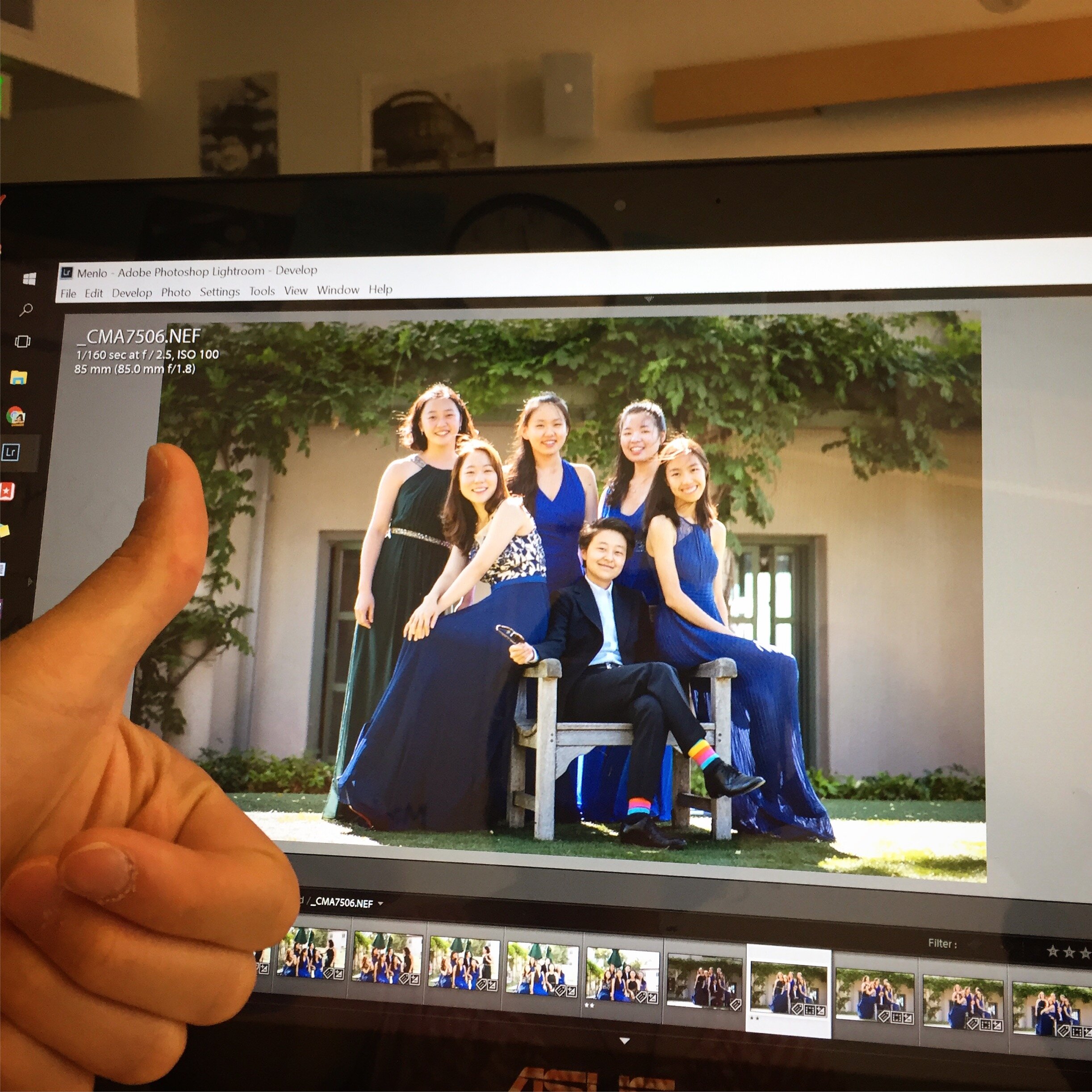Click the two-star rating under the highlighted thumbnail
This screenshot has height=1092, width=1092.
(x=754, y=1018)
